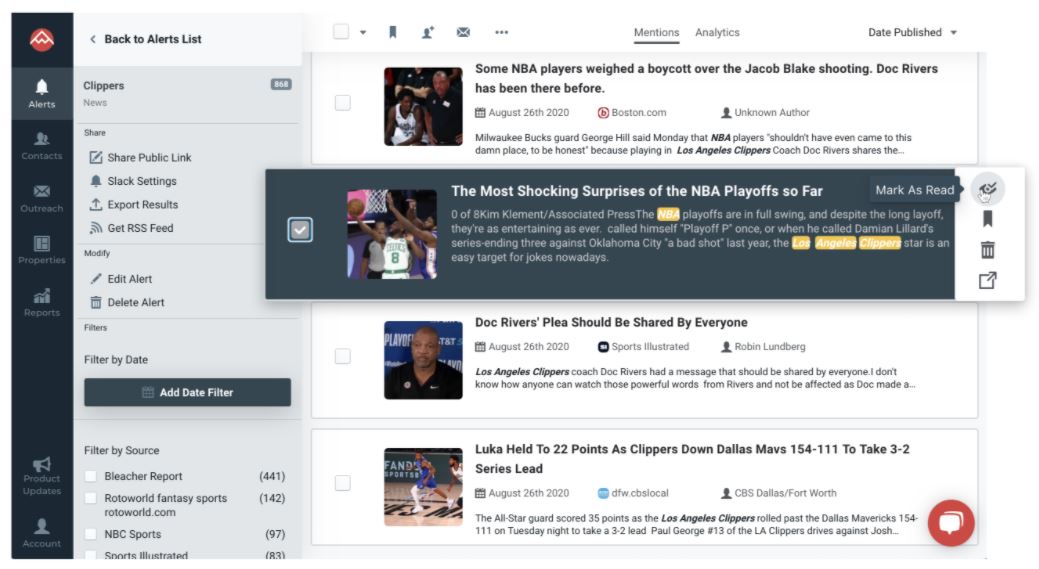Screen dimensions: 1039x569
Task: Check the Doc Rivers' Plea article checkbox
Action: tap(343, 356)
